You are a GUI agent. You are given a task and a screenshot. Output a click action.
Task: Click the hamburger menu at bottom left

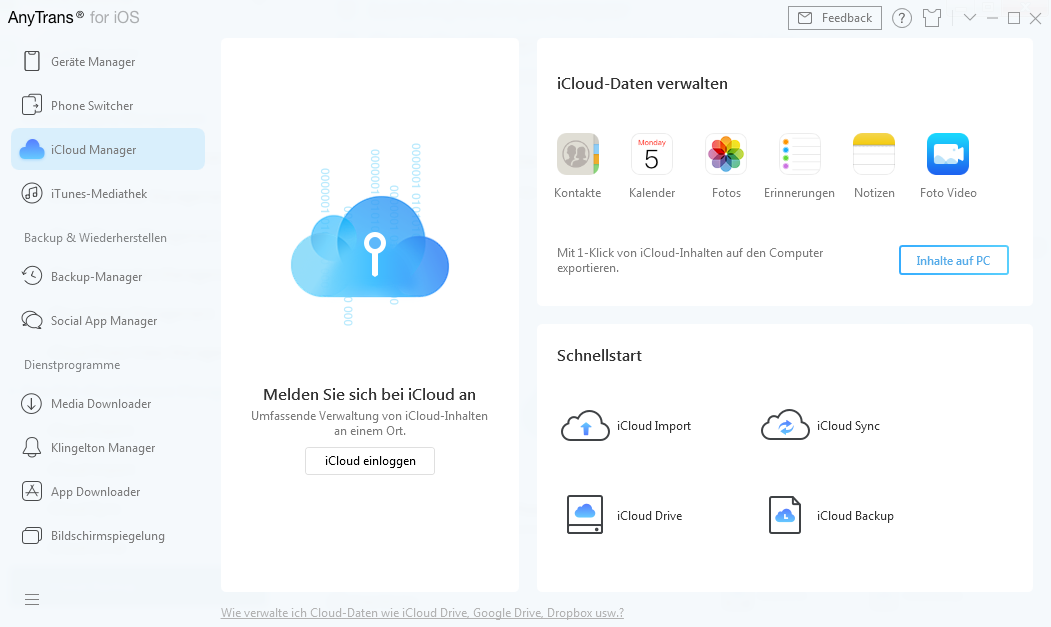click(x=31, y=599)
